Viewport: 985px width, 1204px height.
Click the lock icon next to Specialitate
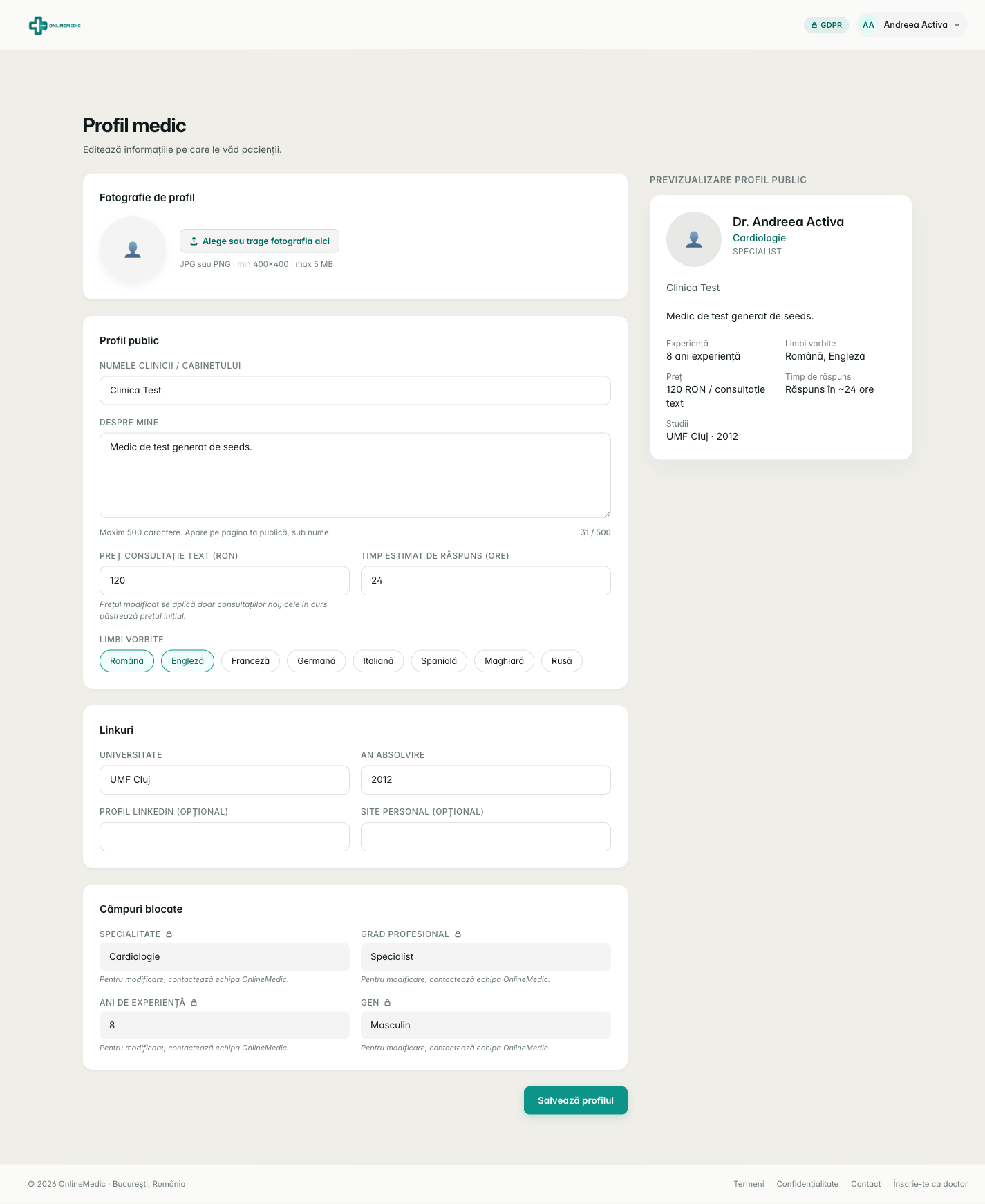tap(169, 934)
